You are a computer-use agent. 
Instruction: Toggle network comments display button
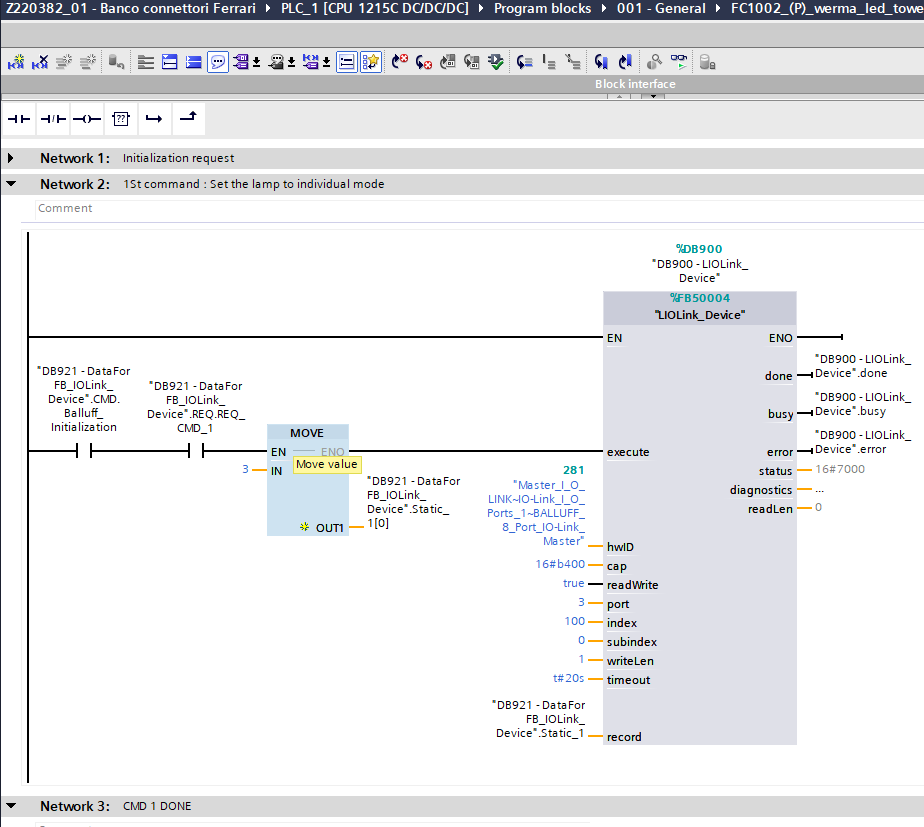(218, 62)
